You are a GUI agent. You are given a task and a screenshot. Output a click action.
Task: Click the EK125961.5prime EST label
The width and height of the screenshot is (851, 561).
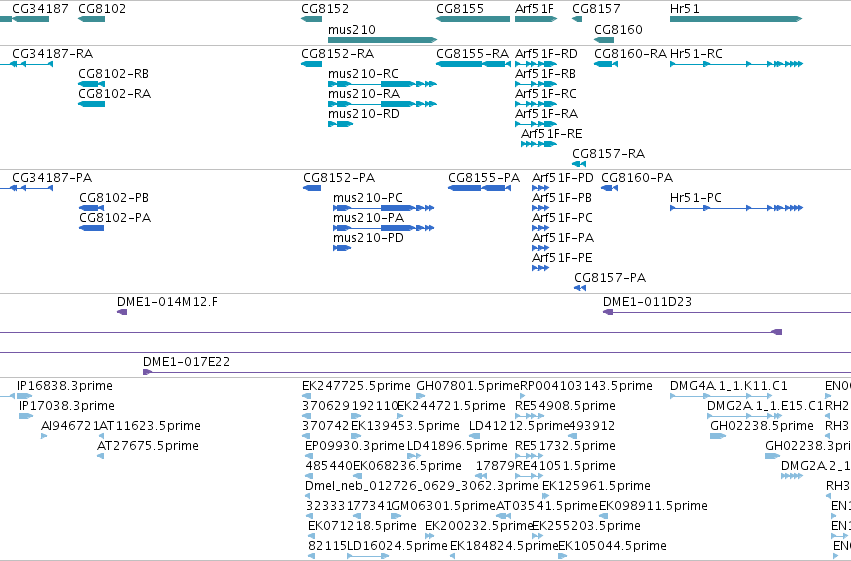coord(596,486)
